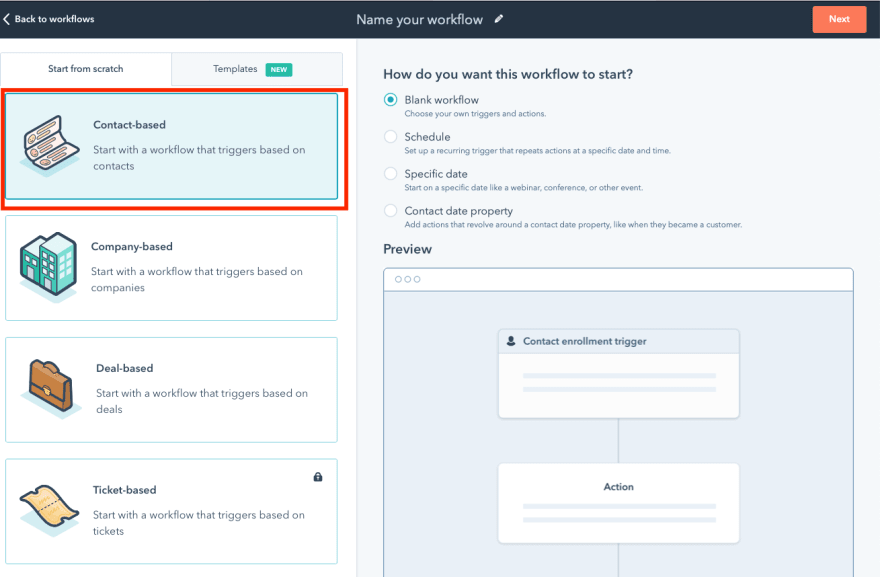
Task: Choose the Specific date radio option
Action: [391, 174]
